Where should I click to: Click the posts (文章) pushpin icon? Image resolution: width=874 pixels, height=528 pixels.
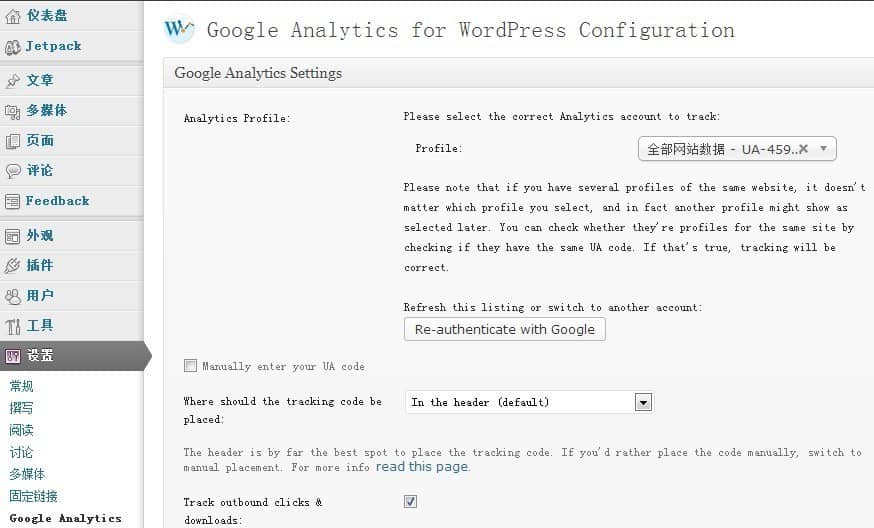coord(13,81)
